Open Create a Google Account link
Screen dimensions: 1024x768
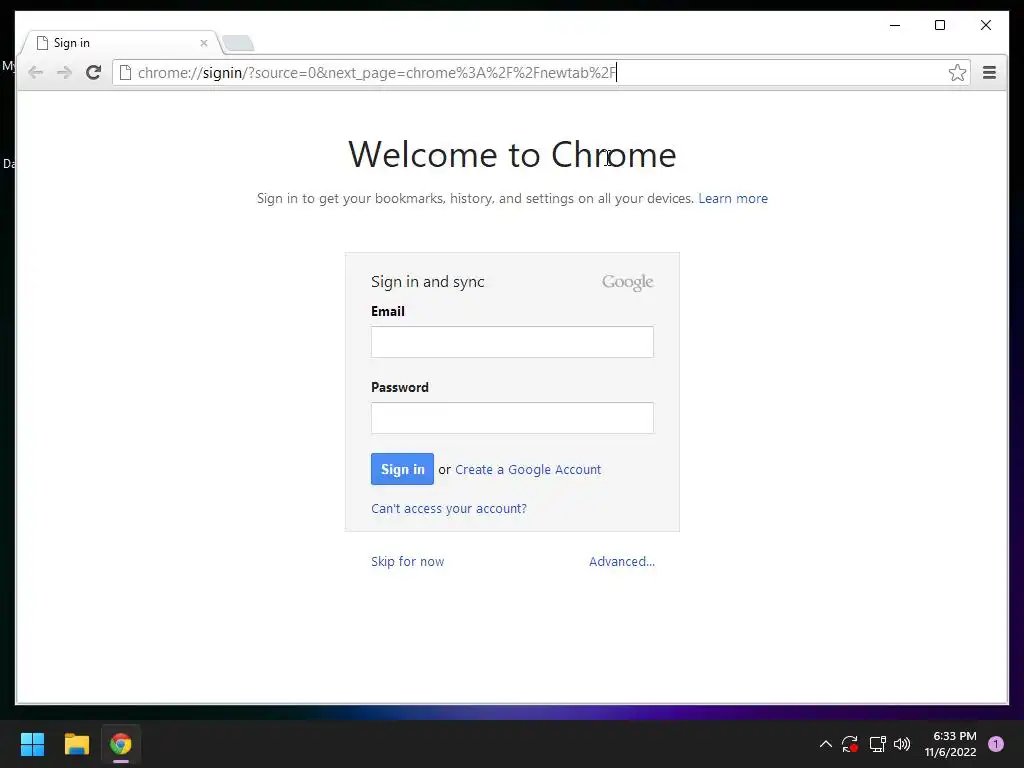(x=528, y=470)
